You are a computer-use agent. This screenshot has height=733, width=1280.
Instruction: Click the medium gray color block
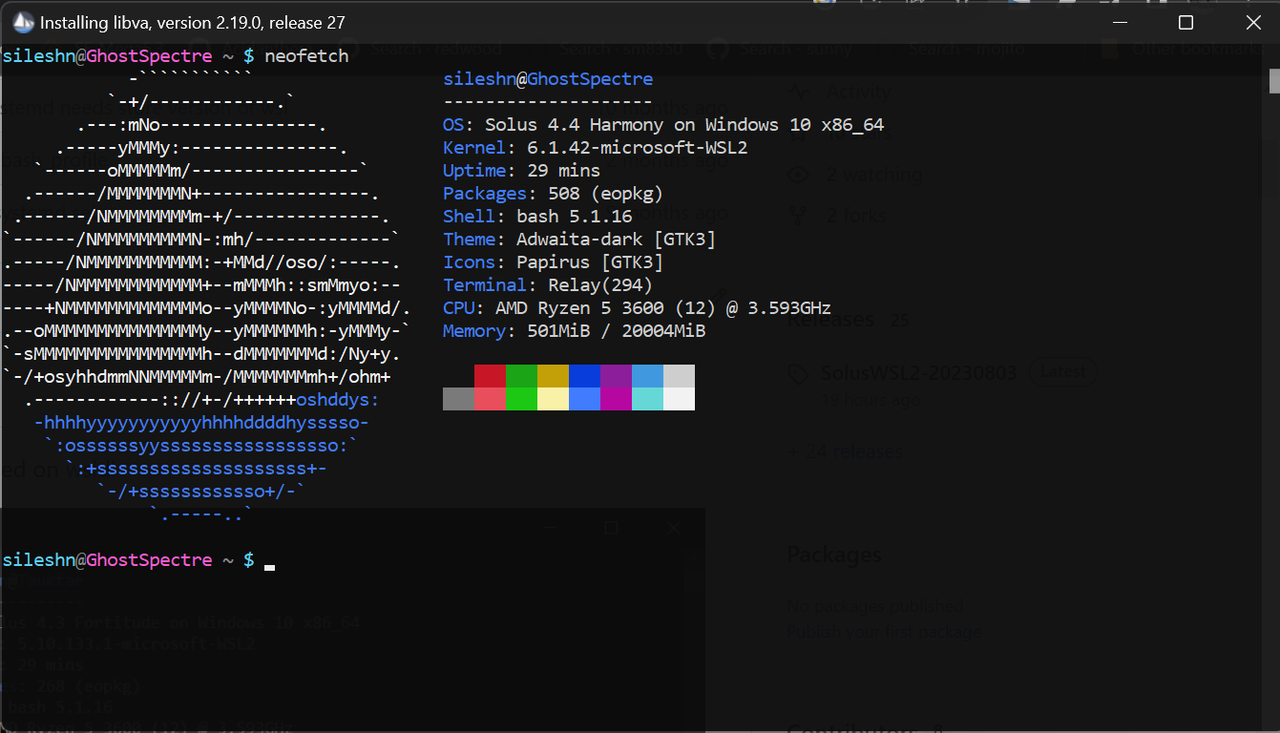point(459,399)
